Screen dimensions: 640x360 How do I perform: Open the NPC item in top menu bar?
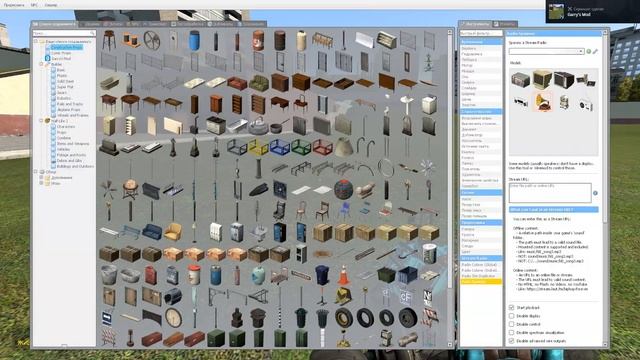(x=34, y=5)
